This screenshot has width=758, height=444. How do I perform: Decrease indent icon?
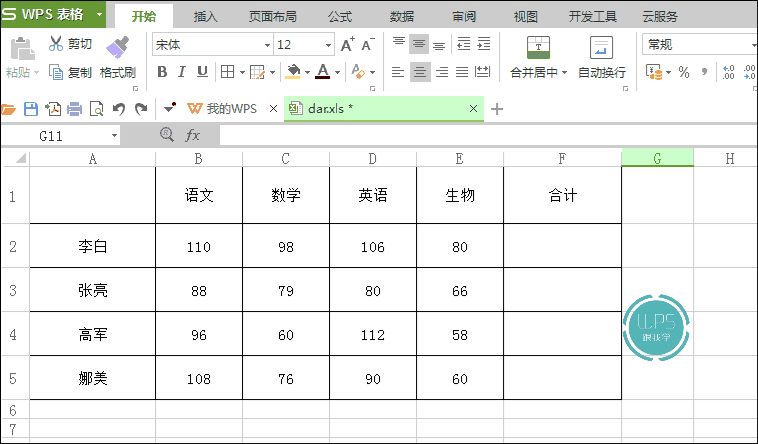tap(464, 44)
